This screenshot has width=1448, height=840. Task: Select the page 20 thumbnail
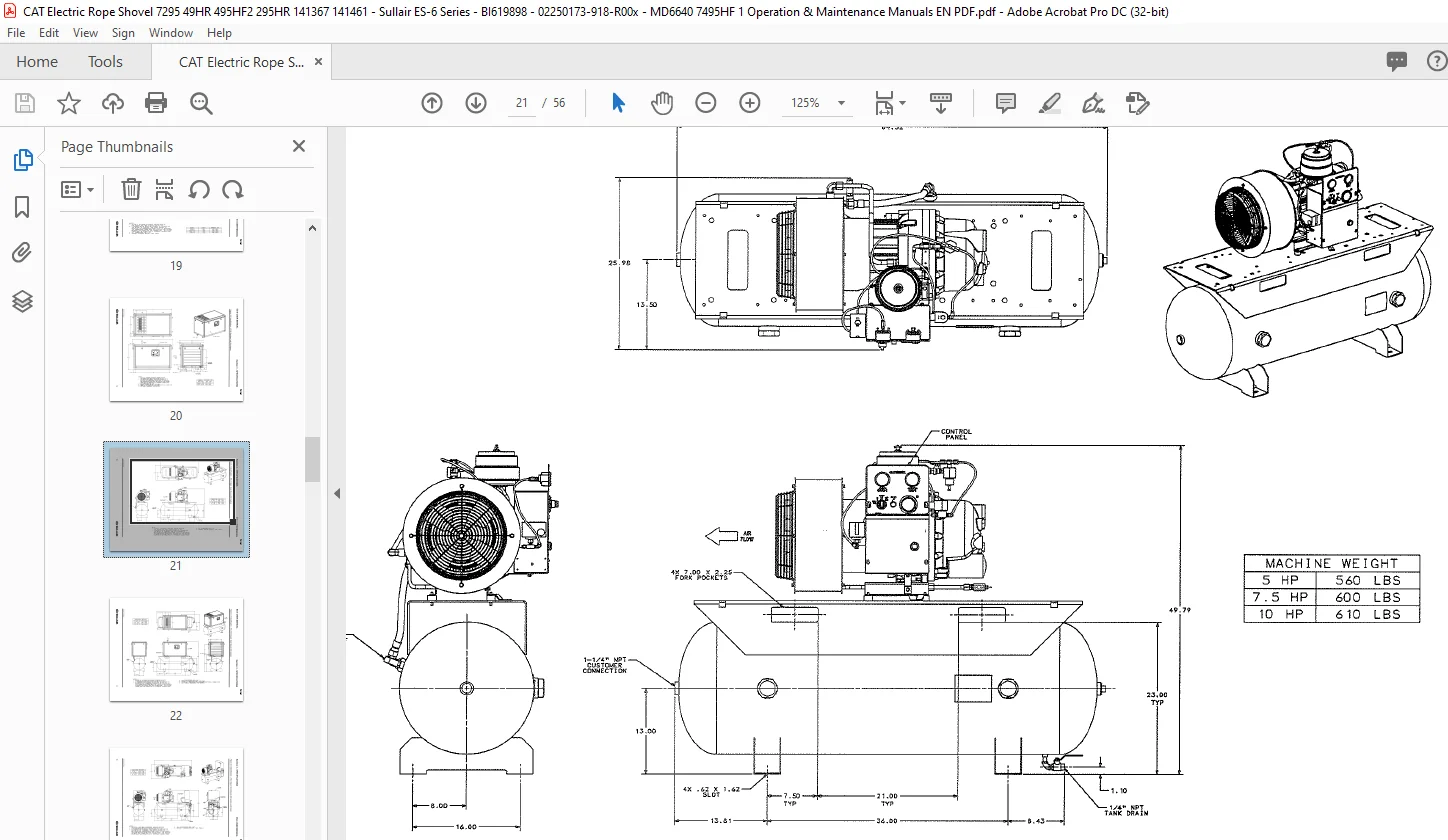(x=176, y=349)
